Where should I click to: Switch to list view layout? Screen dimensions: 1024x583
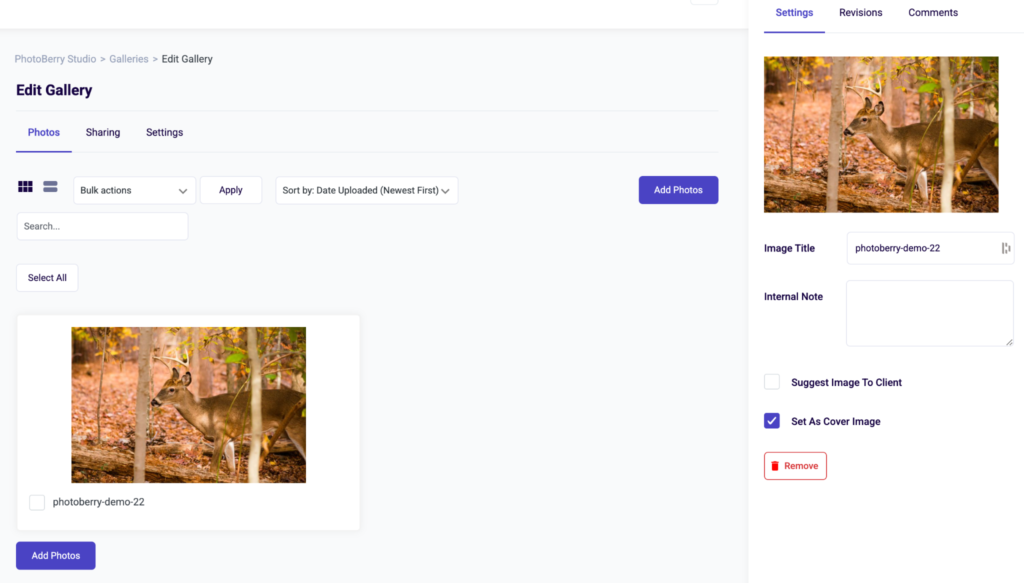(50, 187)
